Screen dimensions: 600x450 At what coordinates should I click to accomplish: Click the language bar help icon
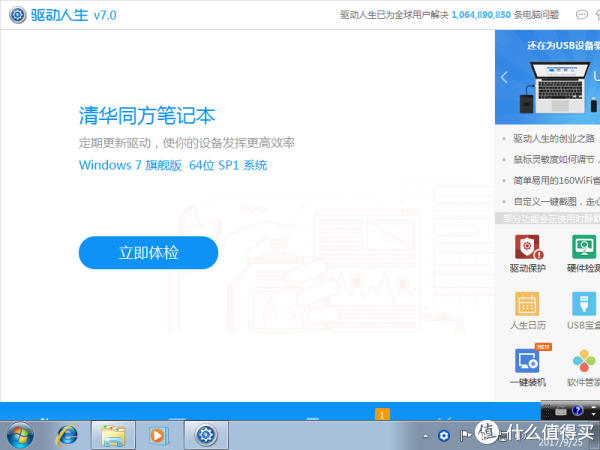coord(577,411)
